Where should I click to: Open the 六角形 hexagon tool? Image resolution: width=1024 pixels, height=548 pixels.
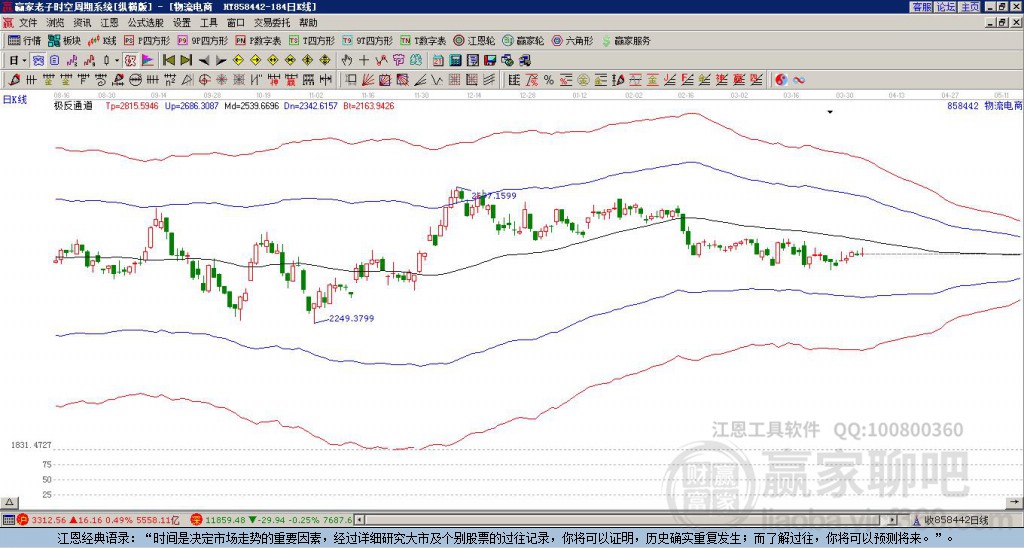573,40
